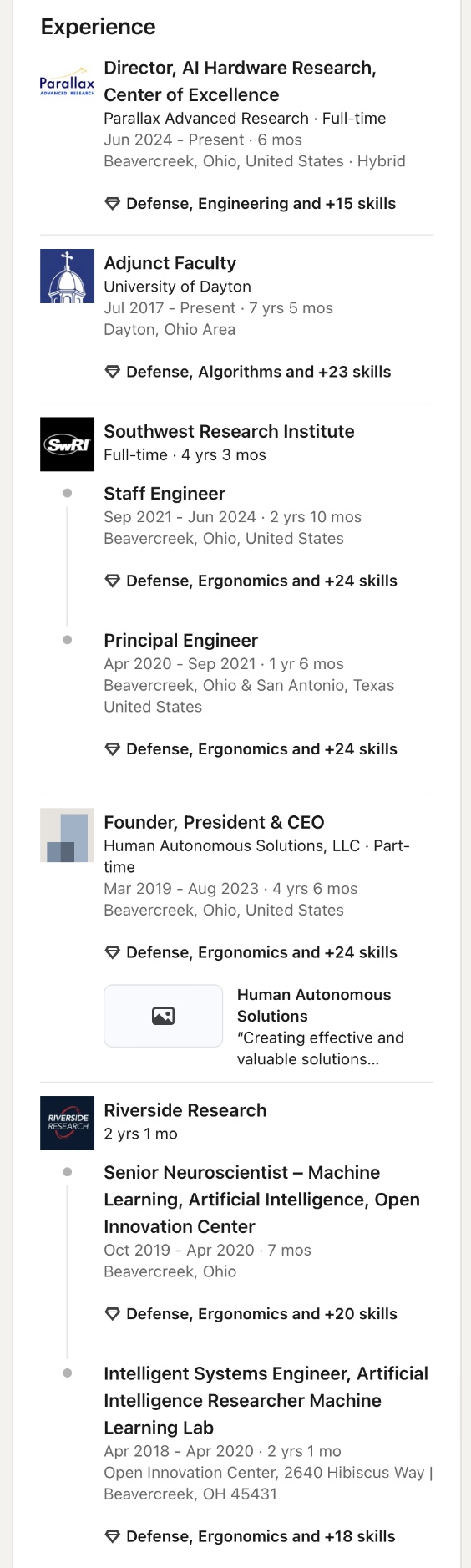Click the Human Autonomous Solutions company logo
Image resolution: width=471 pixels, height=1568 pixels.
(x=67, y=835)
